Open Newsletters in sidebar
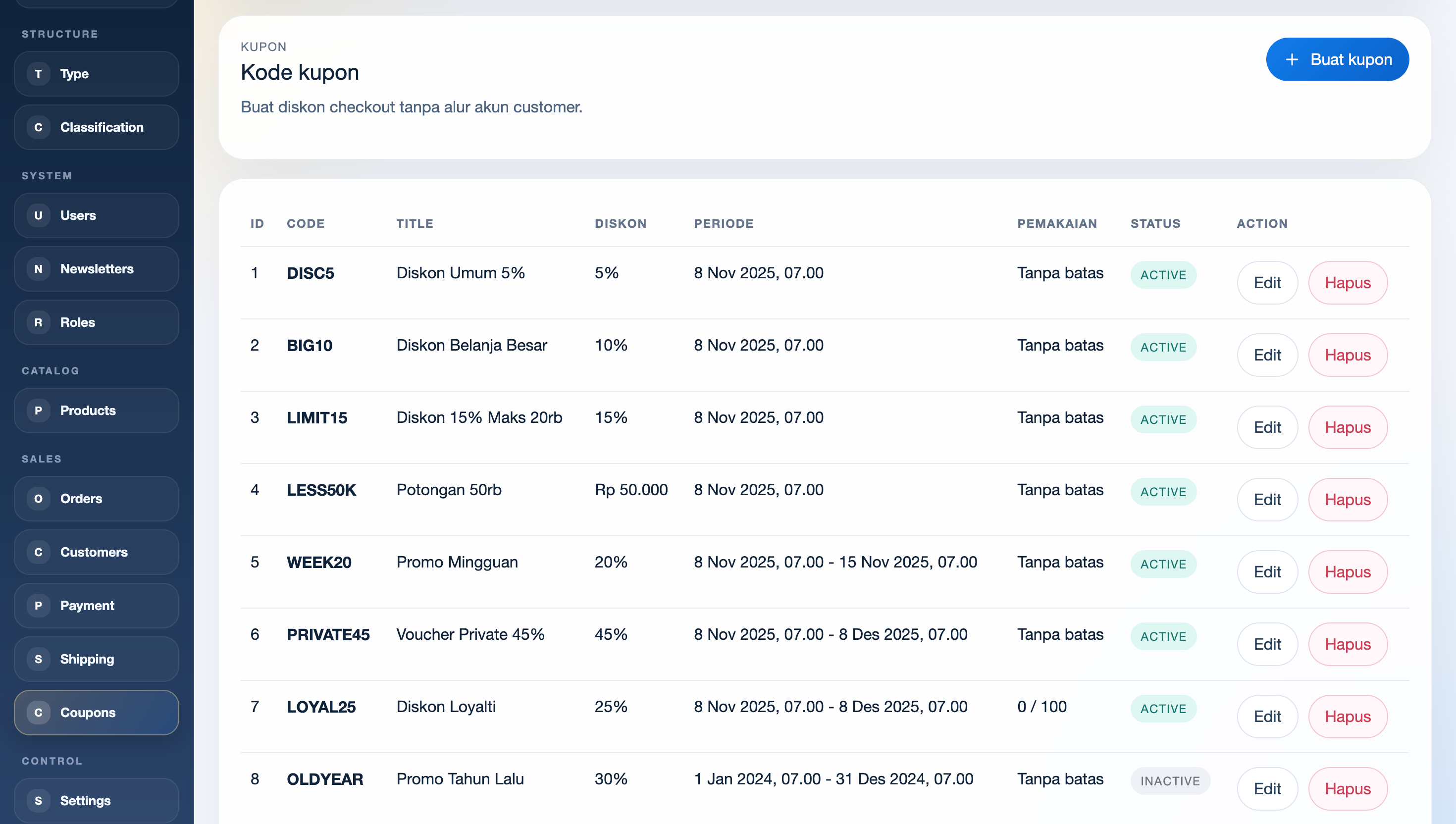1456x824 pixels. 96,269
